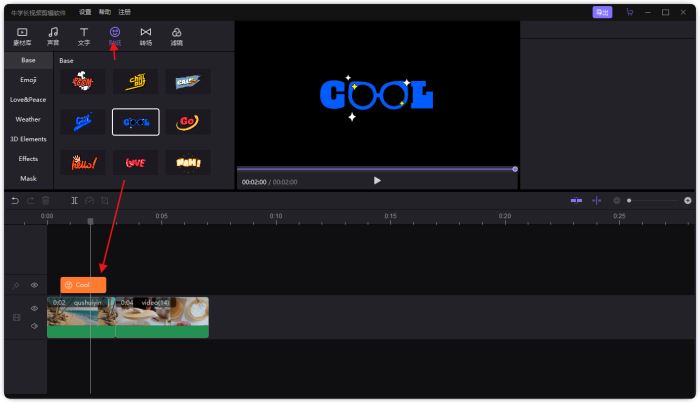The width and height of the screenshot is (700, 403).
Task: Mute the video track audio
Action: coord(34,325)
